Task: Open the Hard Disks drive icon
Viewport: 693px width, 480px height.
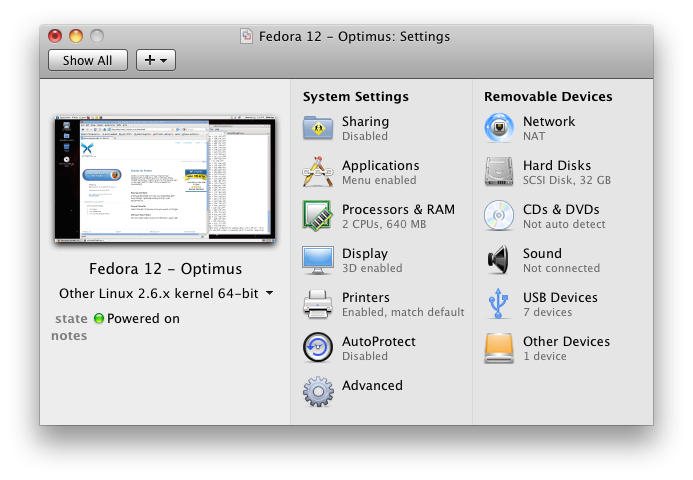Action: pos(499,172)
